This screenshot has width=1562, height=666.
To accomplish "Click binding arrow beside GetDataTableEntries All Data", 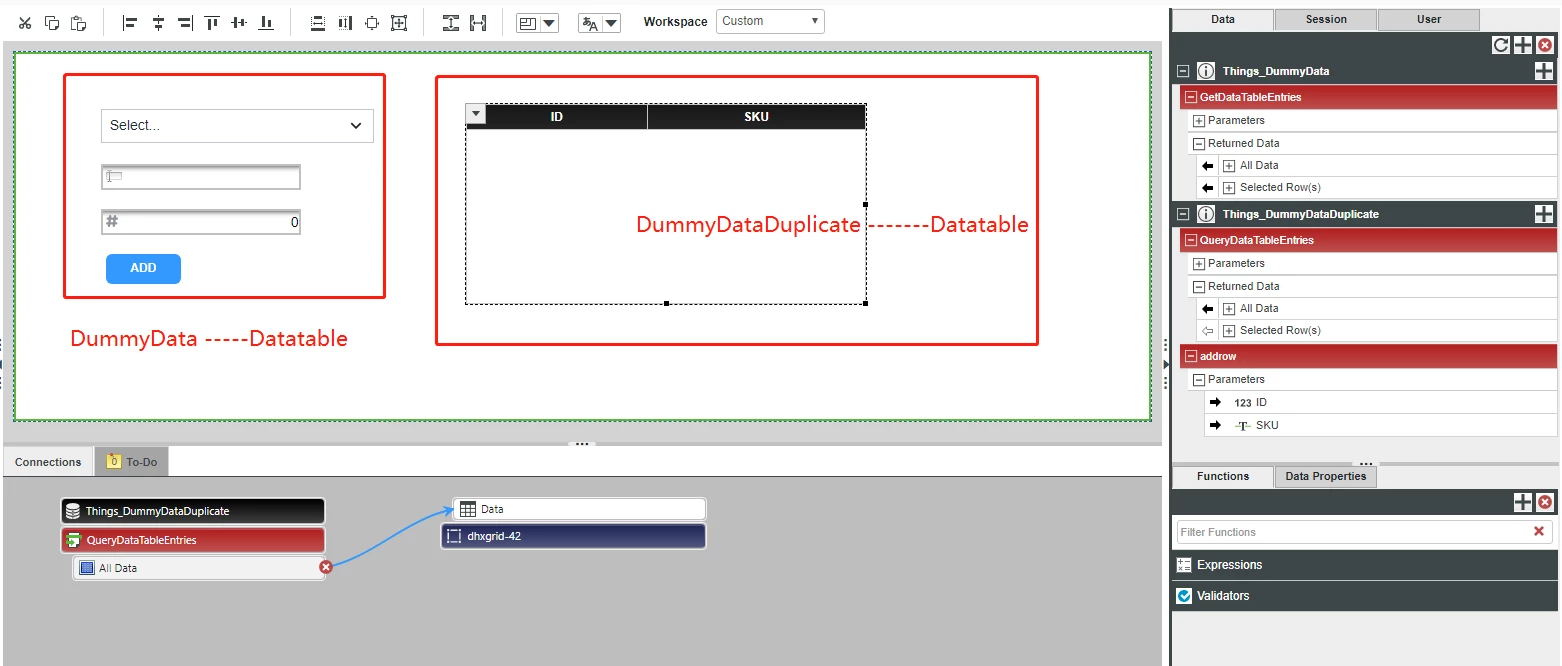I will click(1207, 166).
